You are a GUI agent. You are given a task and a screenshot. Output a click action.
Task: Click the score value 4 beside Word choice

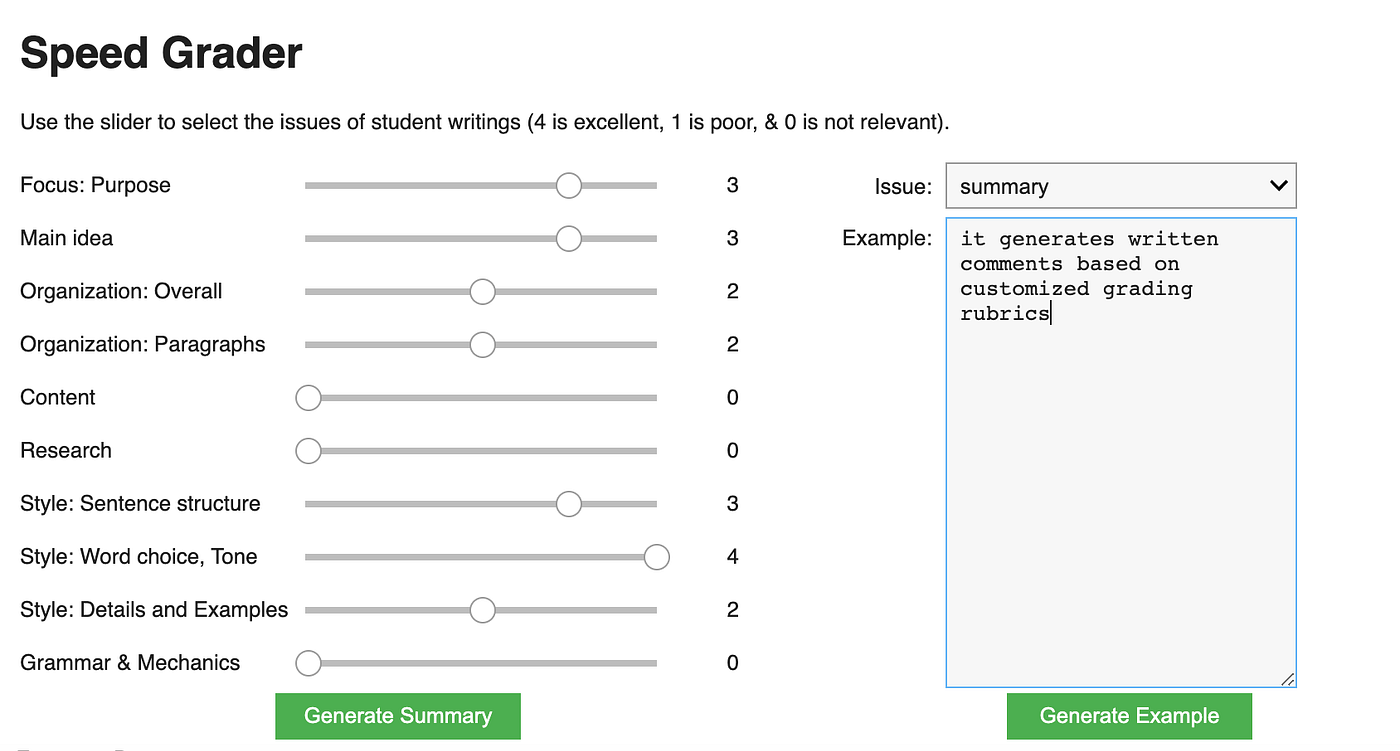click(x=731, y=556)
